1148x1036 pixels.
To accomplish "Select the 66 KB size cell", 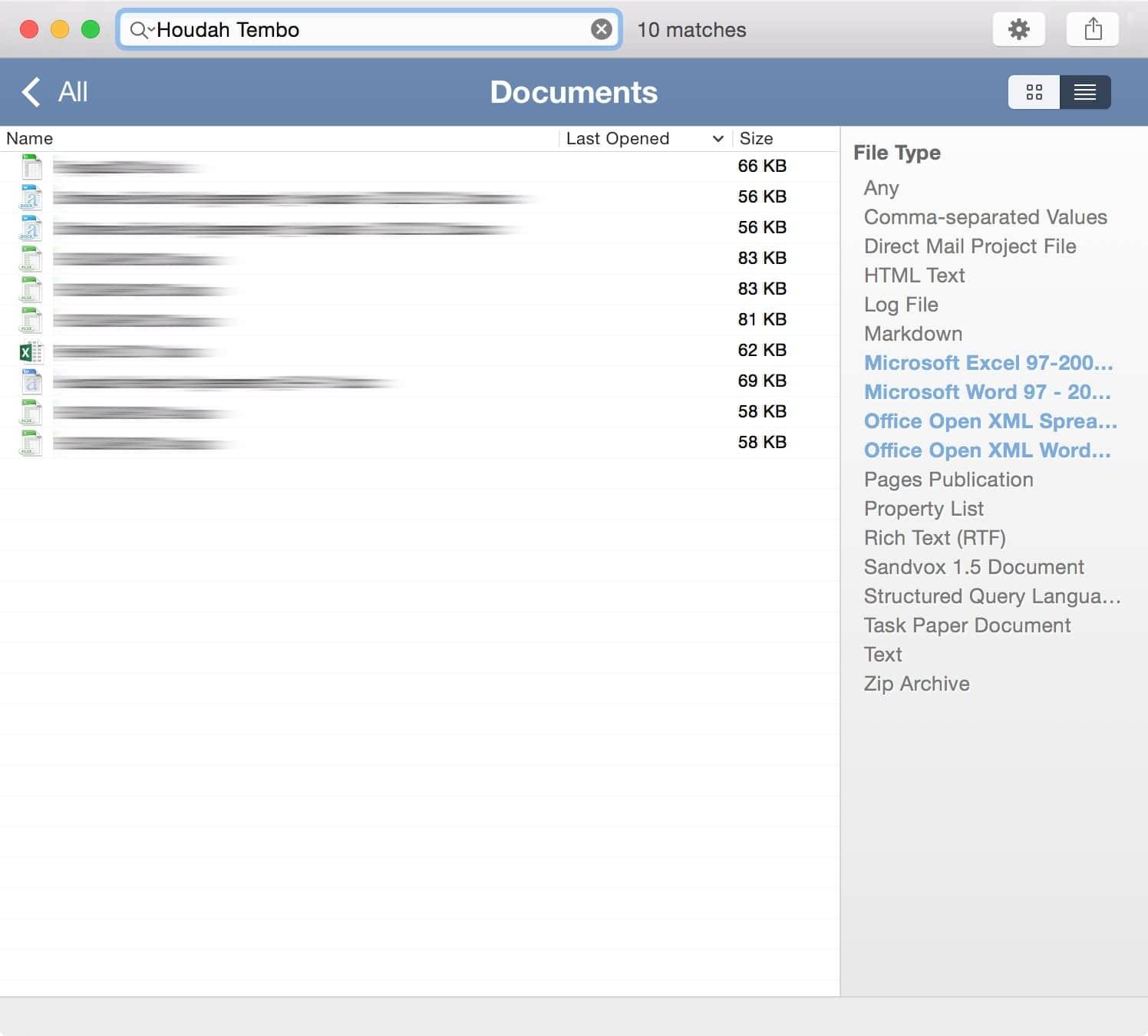I will [762, 167].
